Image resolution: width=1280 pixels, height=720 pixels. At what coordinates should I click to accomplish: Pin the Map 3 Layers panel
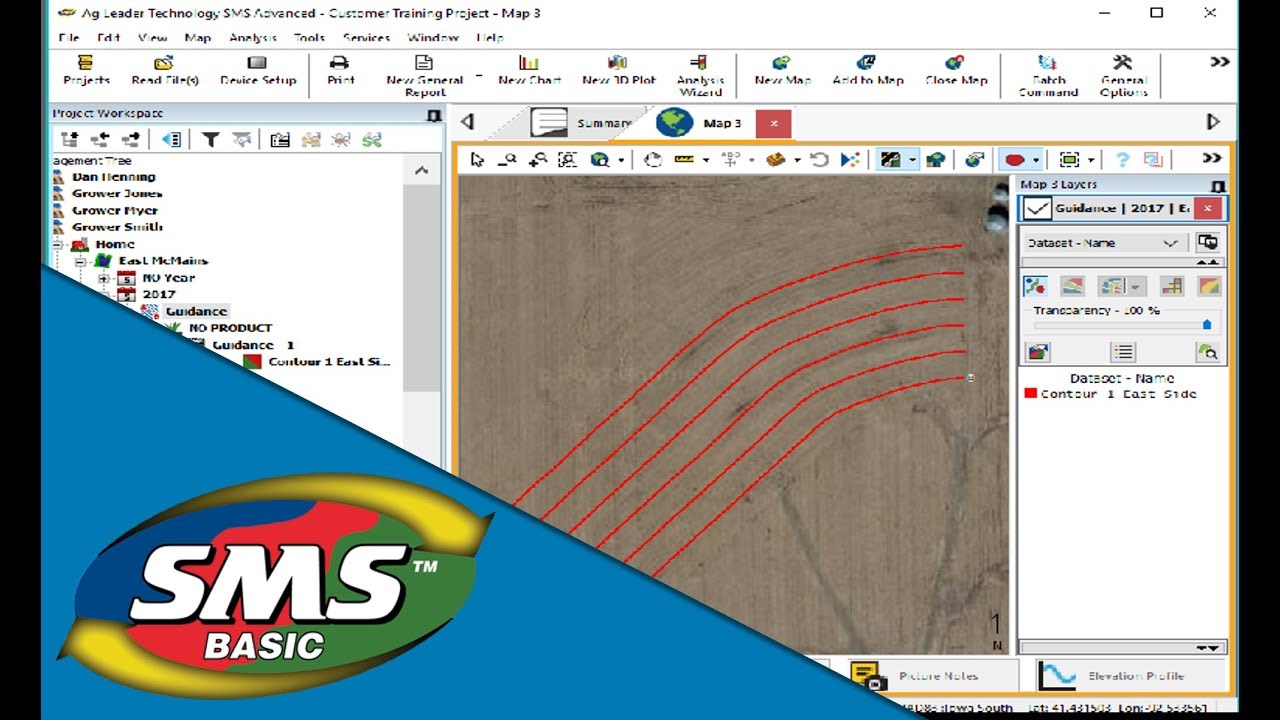pyautogui.click(x=1217, y=185)
